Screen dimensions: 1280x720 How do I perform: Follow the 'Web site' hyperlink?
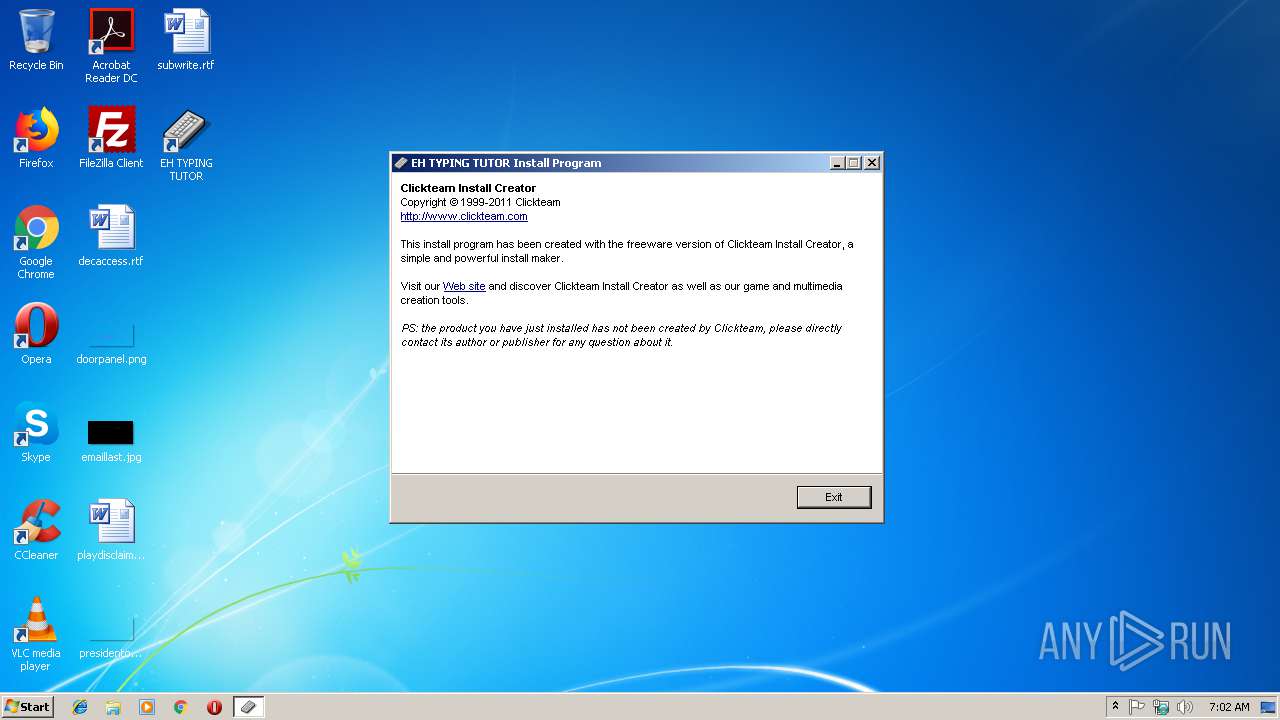click(x=464, y=286)
